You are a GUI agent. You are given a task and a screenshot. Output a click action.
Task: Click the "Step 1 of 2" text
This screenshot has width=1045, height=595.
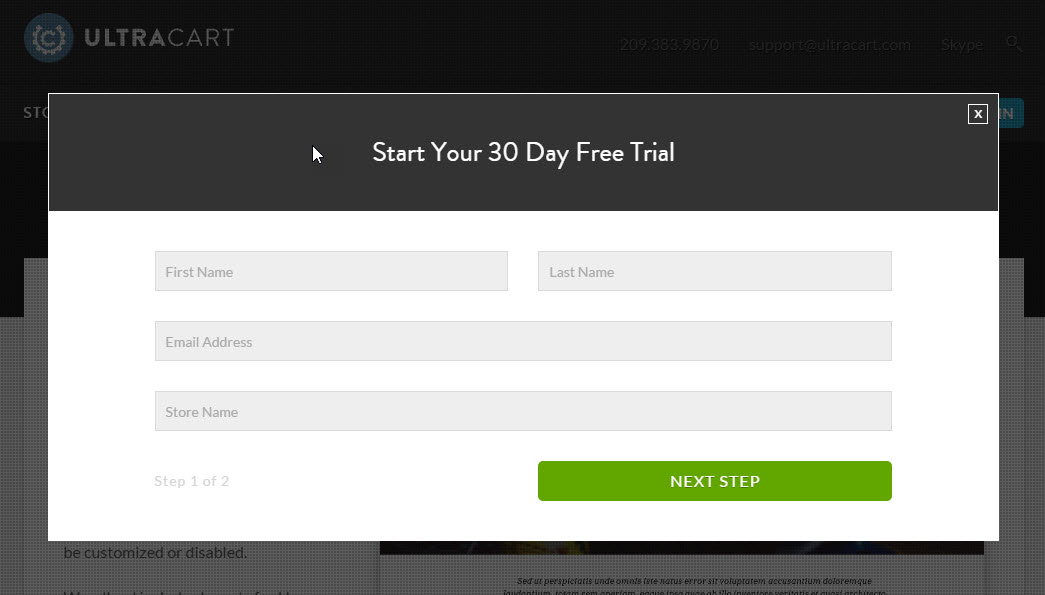click(x=192, y=481)
